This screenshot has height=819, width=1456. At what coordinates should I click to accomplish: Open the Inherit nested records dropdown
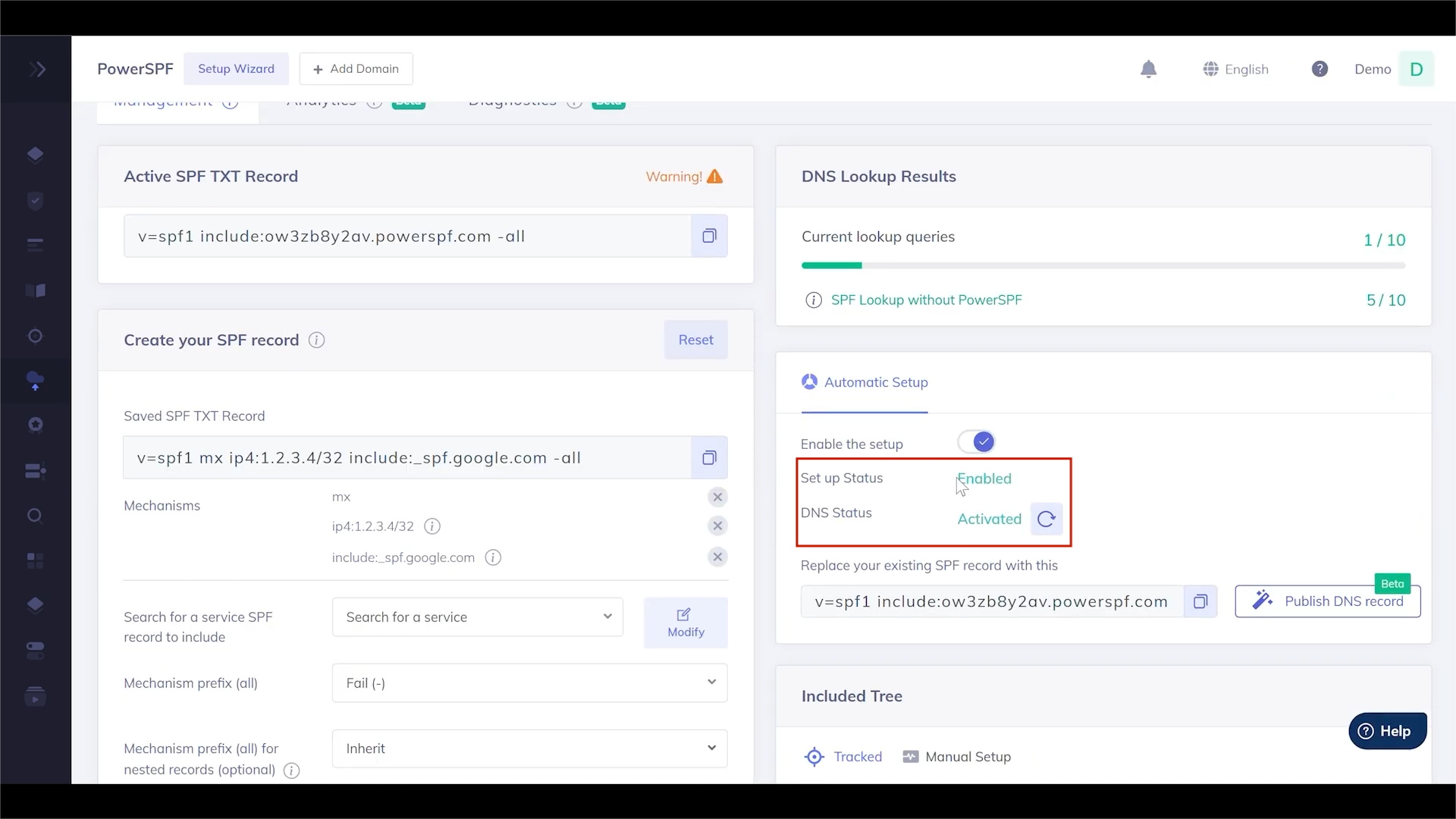[529, 748]
